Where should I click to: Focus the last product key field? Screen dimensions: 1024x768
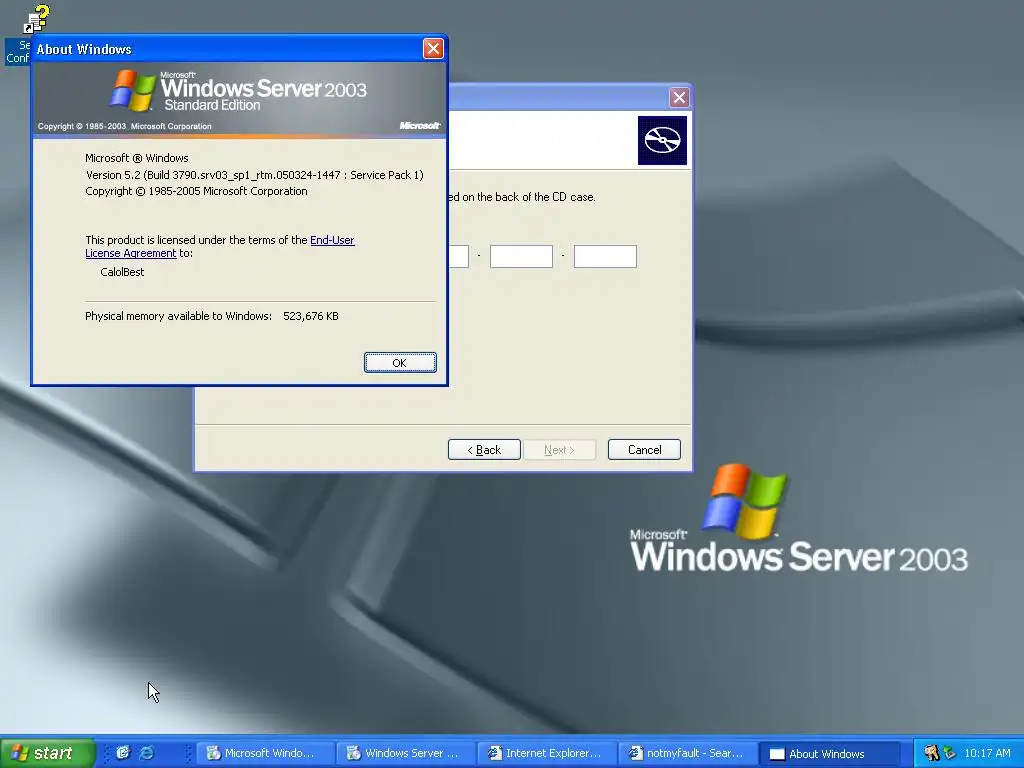pyautogui.click(x=605, y=256)
